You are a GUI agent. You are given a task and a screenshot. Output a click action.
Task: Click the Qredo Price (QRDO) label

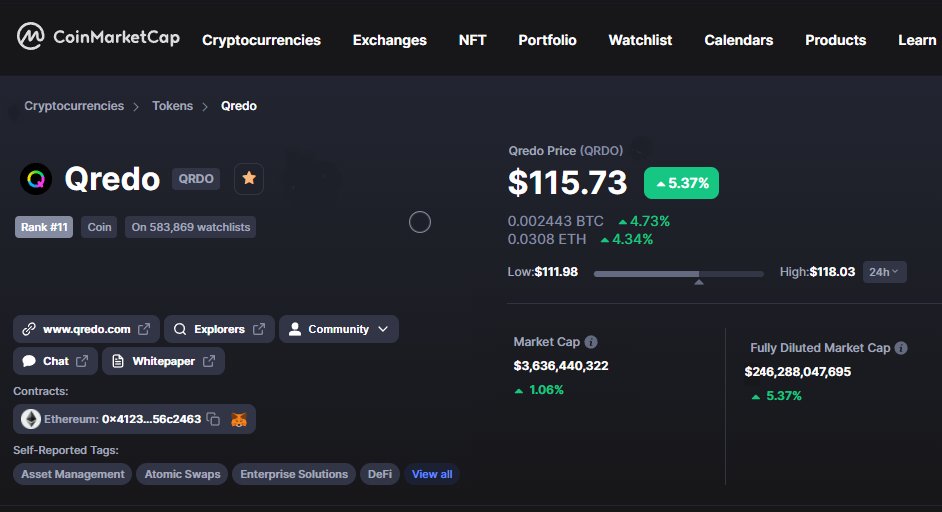click(x=566, y=151)
